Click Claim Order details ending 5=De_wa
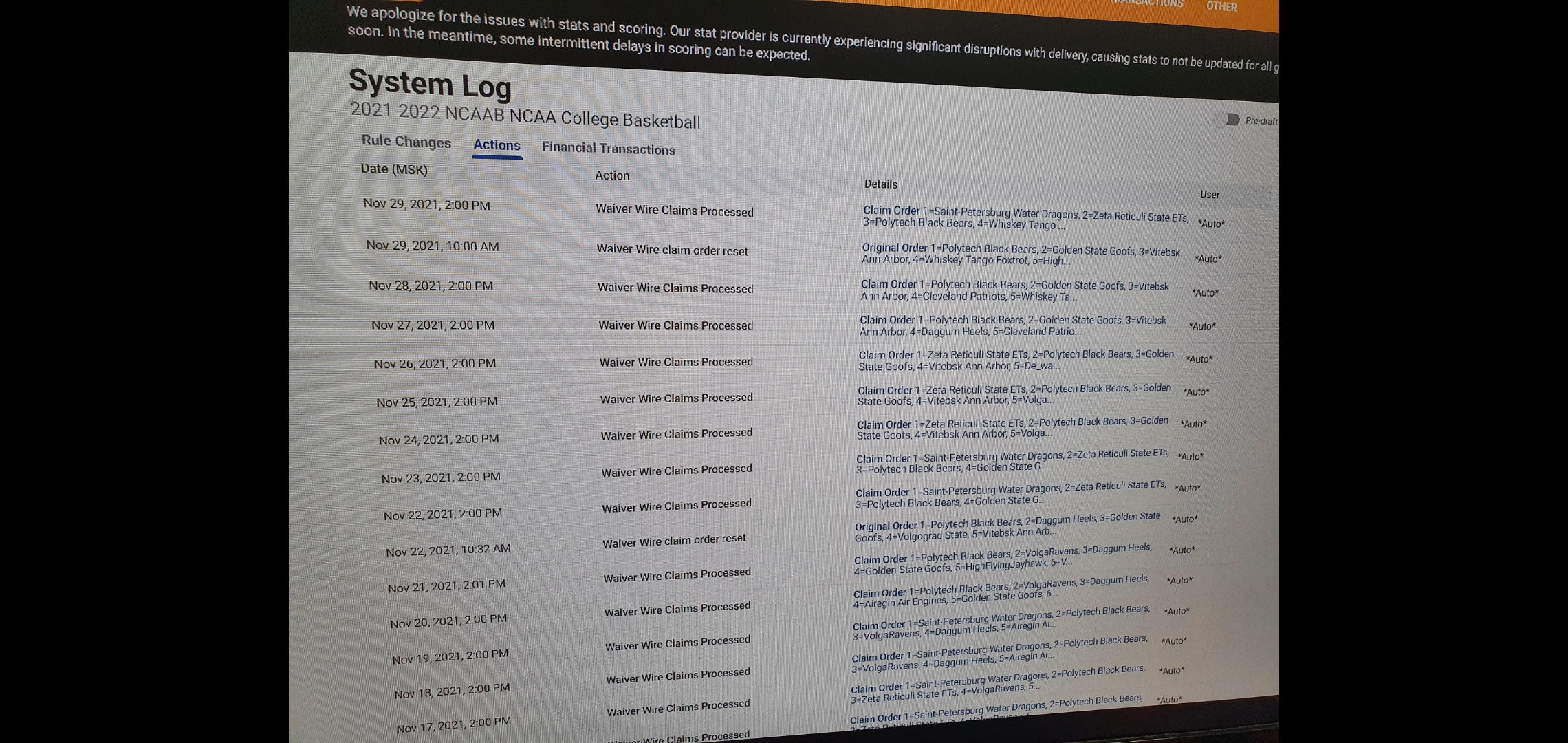The image size is (1568, 743). pyautogui.click(x=1016, y=360)
